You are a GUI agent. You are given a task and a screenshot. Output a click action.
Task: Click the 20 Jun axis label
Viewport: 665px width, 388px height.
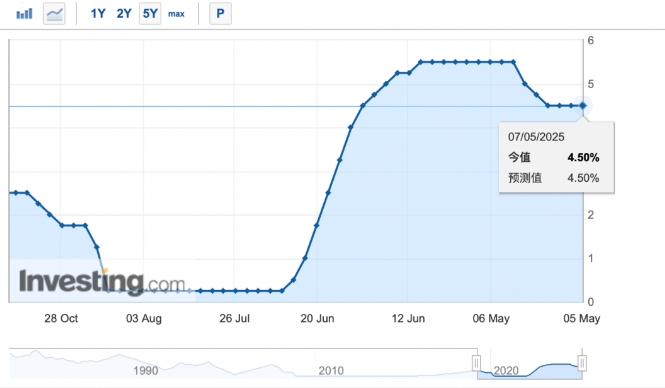pos(317,318)
